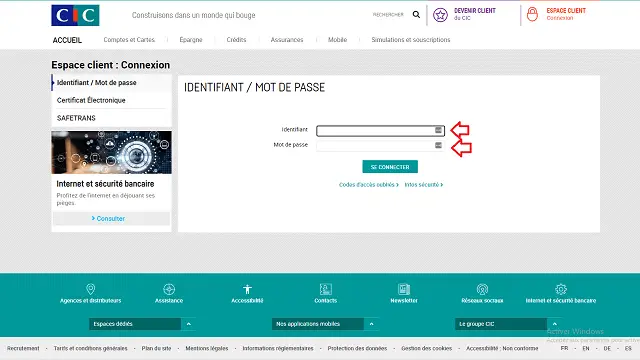Image resolution: width=640 pixels, height=360 pixels.
Task: Click the Devenir client star icon
Action: click(440, 15)
